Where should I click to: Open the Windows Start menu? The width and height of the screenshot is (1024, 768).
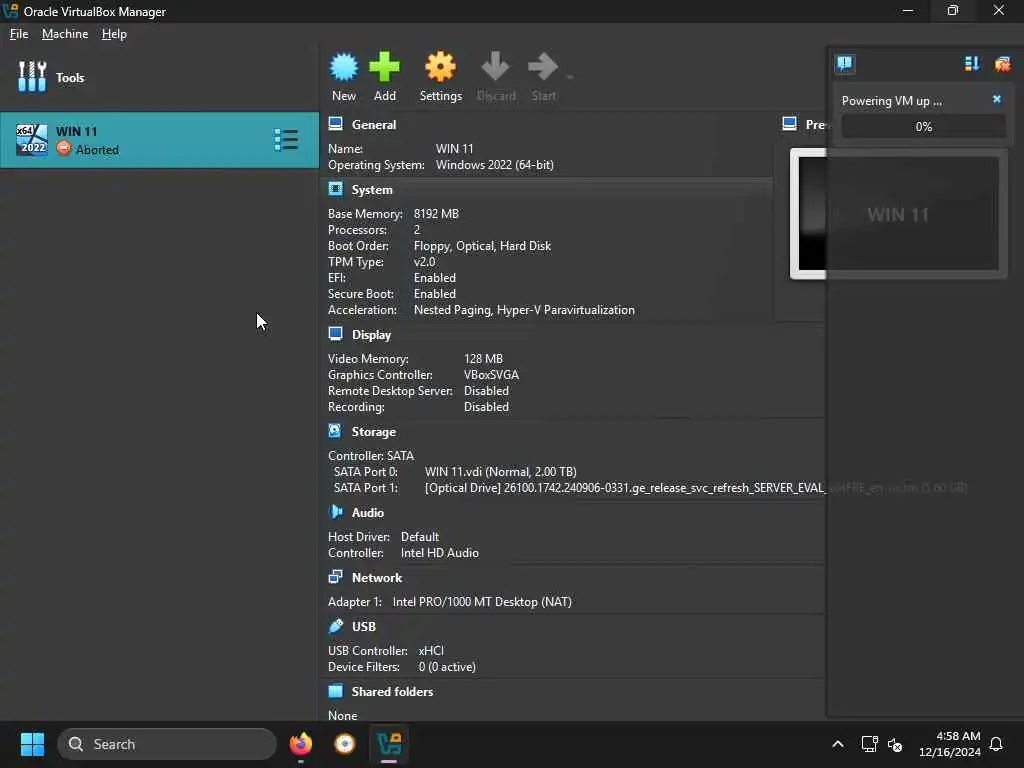pos(32,744)
